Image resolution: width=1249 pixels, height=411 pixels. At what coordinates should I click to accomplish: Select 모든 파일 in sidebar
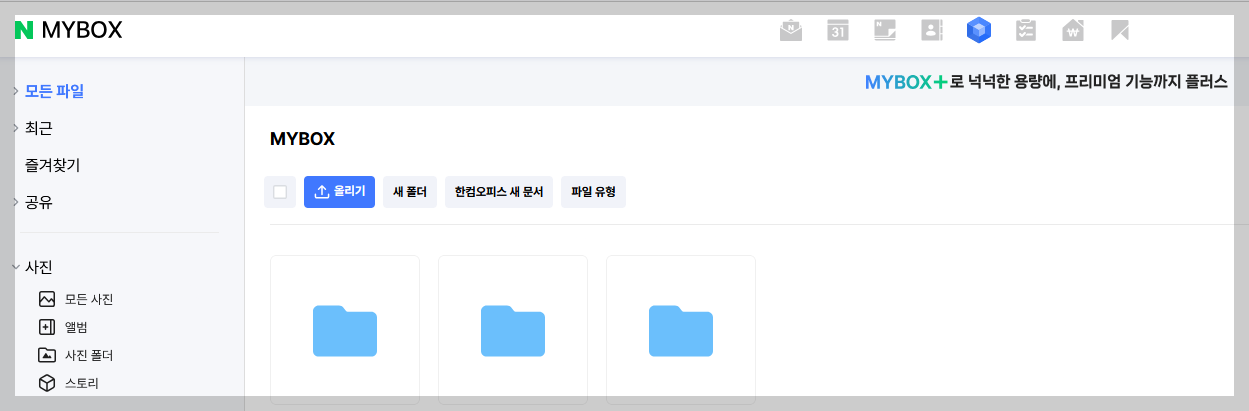pos(54,91)
